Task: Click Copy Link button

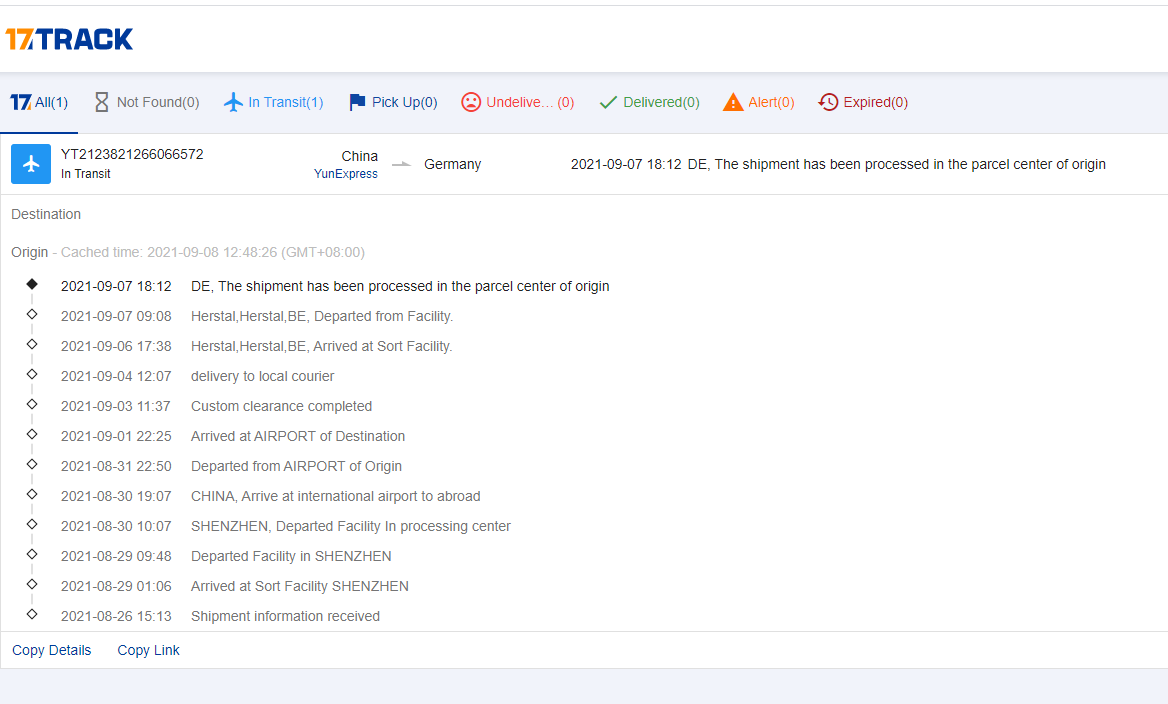Action: pos(148,650)
